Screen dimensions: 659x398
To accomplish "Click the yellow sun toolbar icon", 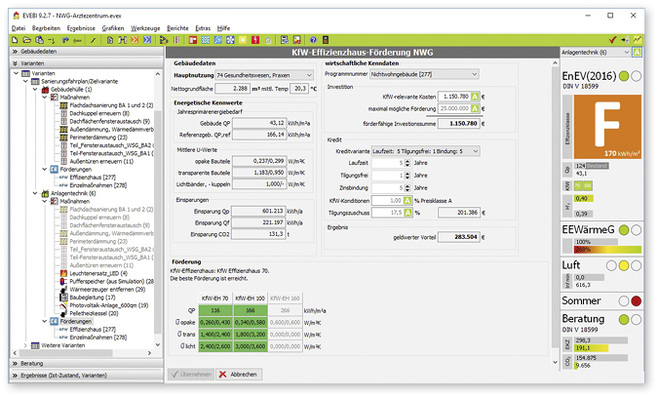I will point(243,40).
